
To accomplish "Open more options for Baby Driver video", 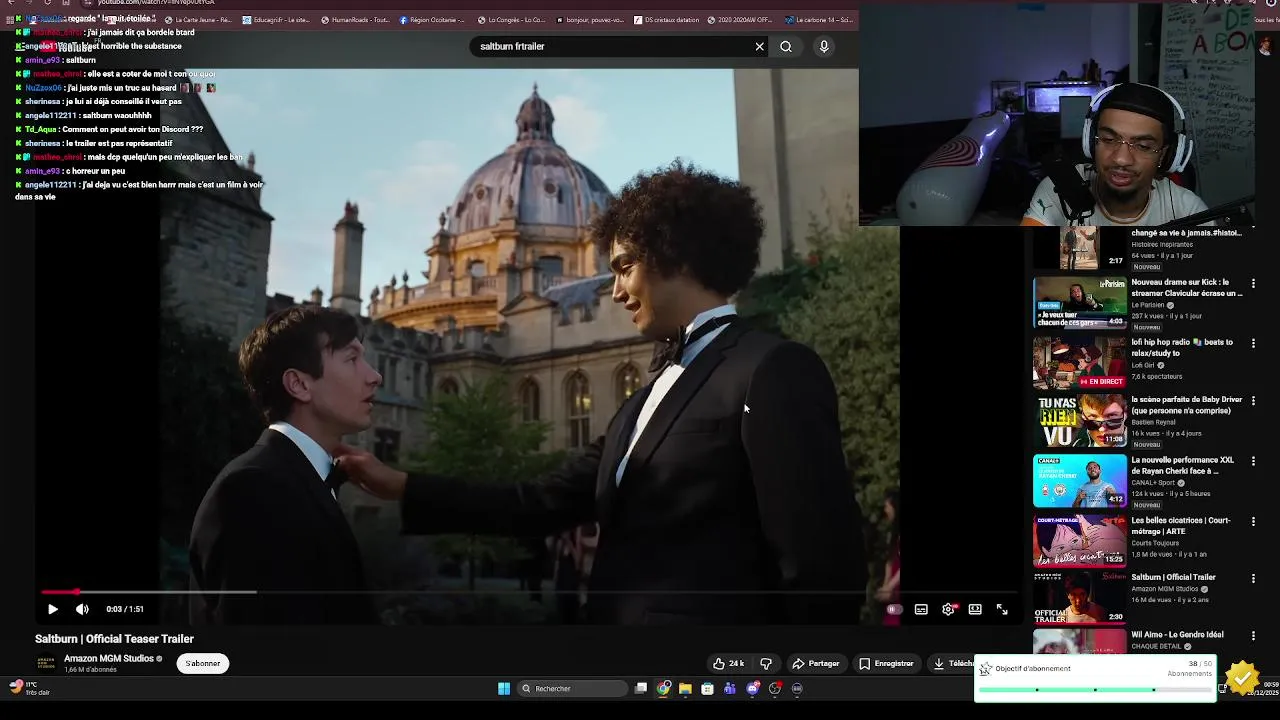I will coord(1253,402).
